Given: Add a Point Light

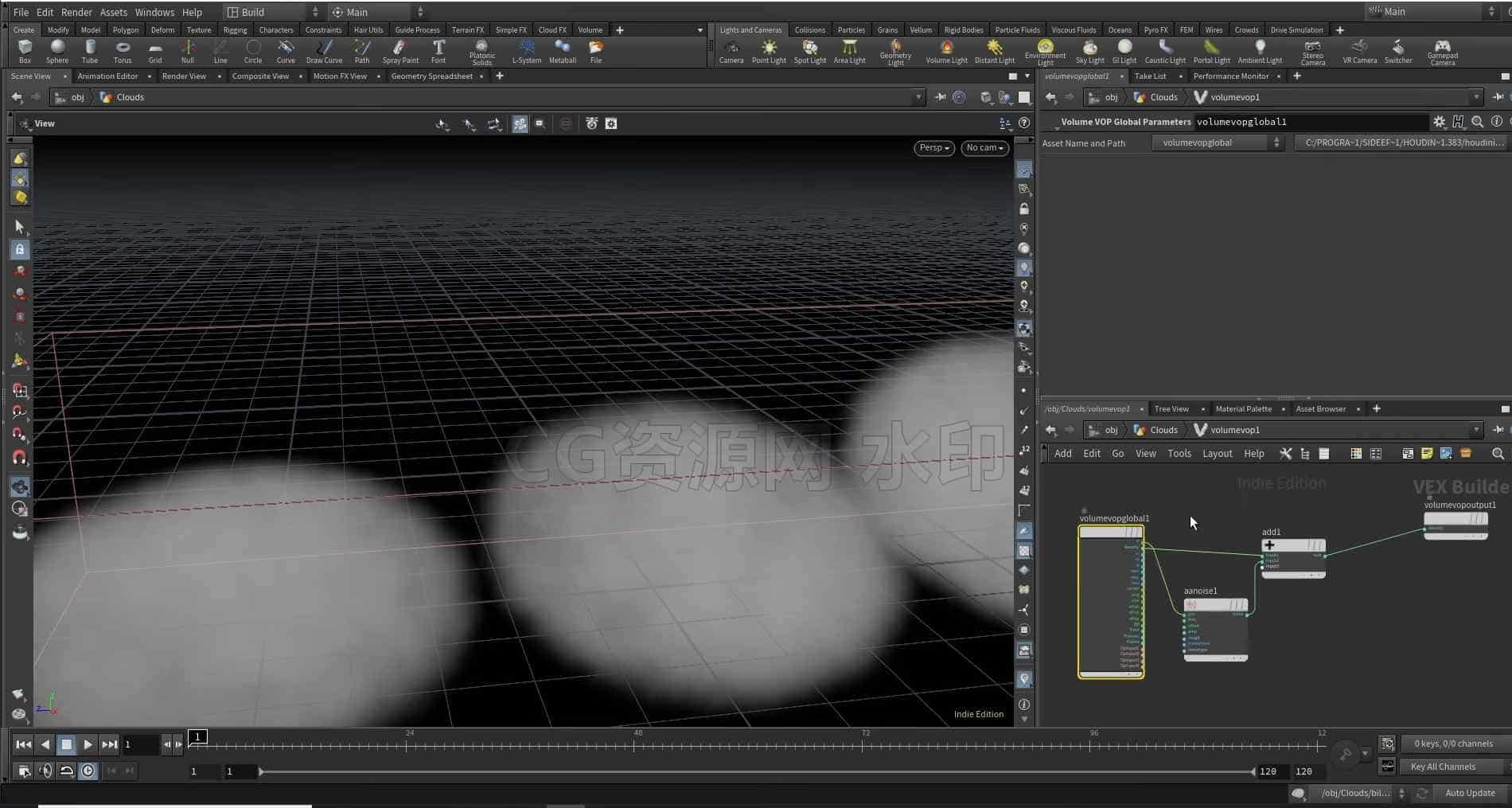Looking at the screenshot, I should point(769,52).
